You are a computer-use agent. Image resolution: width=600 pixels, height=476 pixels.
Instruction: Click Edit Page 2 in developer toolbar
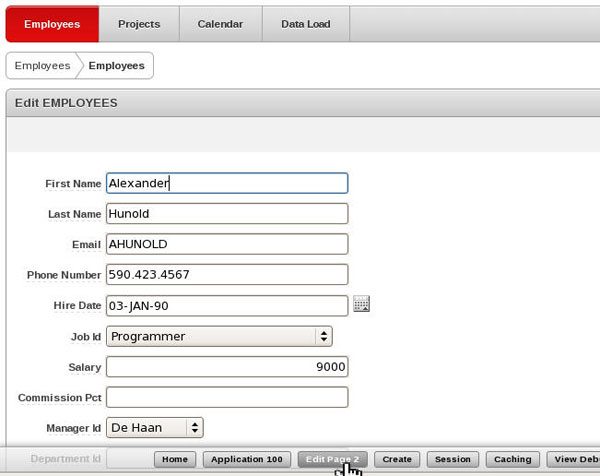(x=333, y=459)
